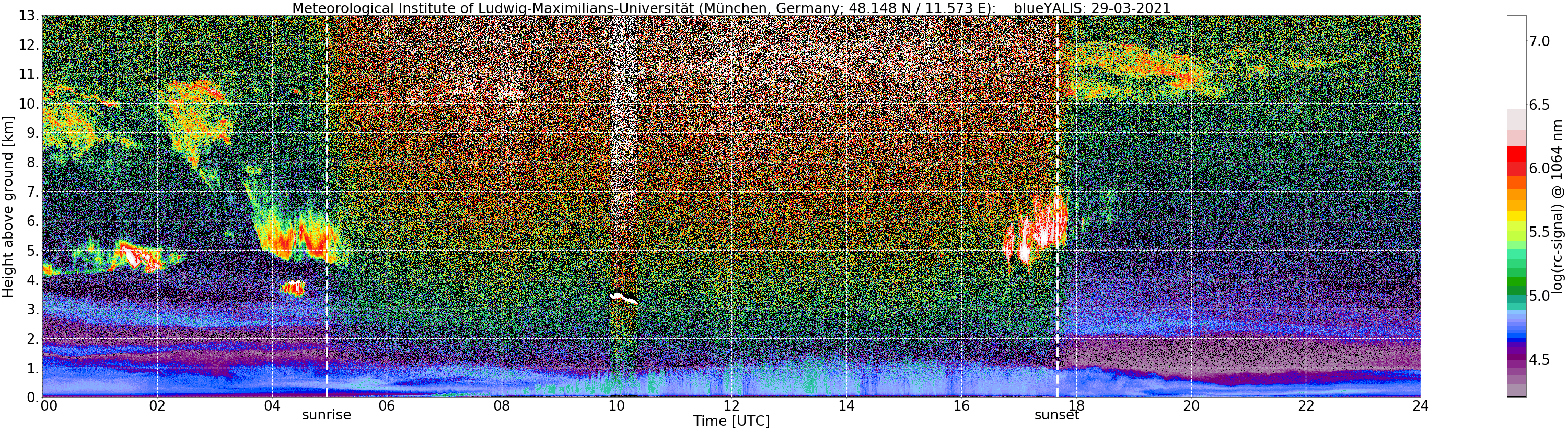Viewport: 1568px width, 431px height.
Task: Click the y-axis tick label '5.'
Action: (x=33, y=251)
